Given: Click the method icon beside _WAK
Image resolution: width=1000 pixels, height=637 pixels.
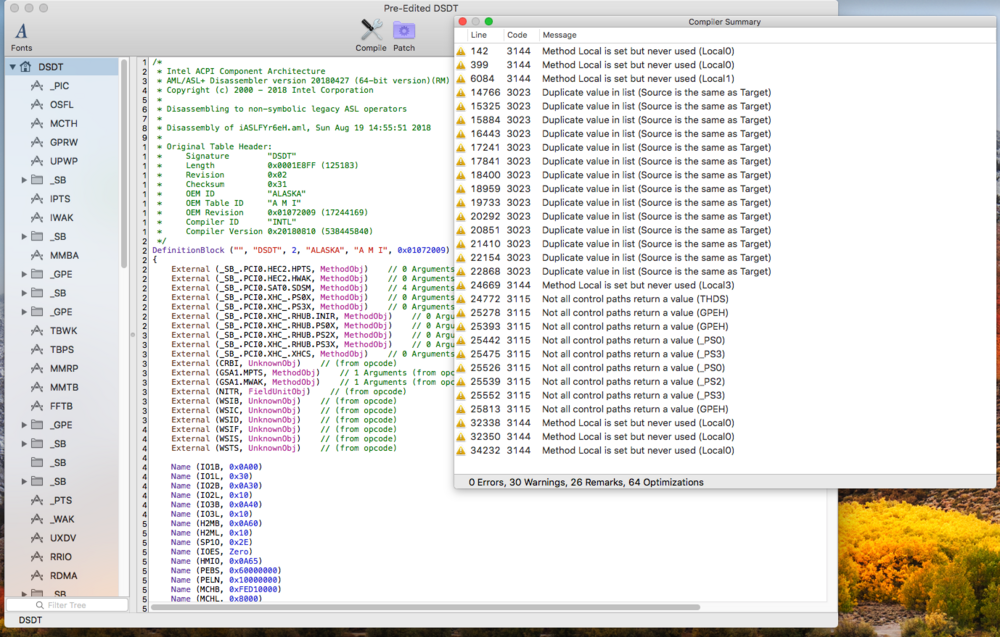Looking at the screenshot, I should tap(37, 519).
